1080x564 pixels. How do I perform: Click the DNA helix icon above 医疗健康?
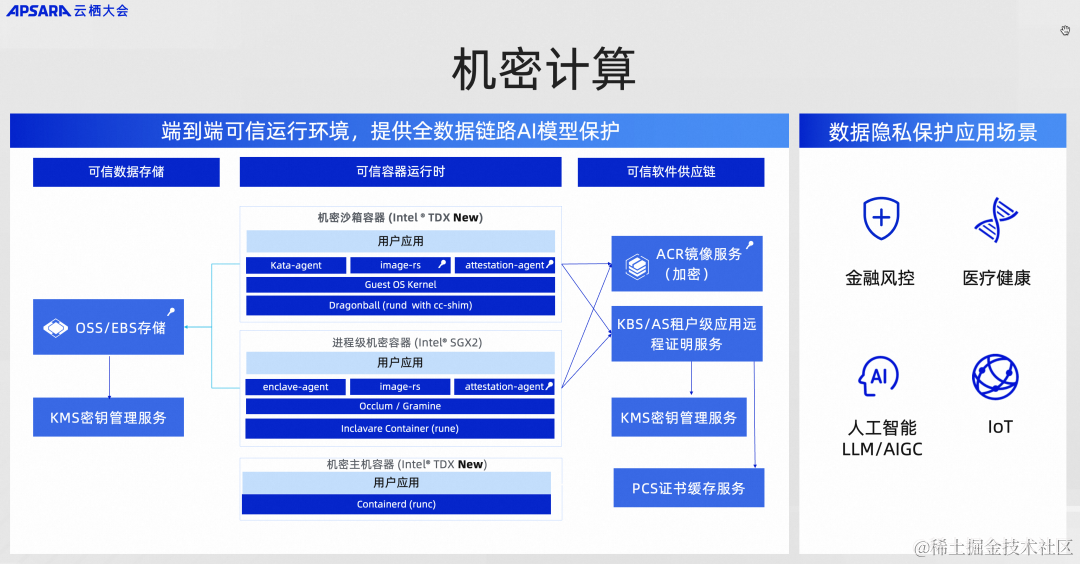(x=996, y=220)
